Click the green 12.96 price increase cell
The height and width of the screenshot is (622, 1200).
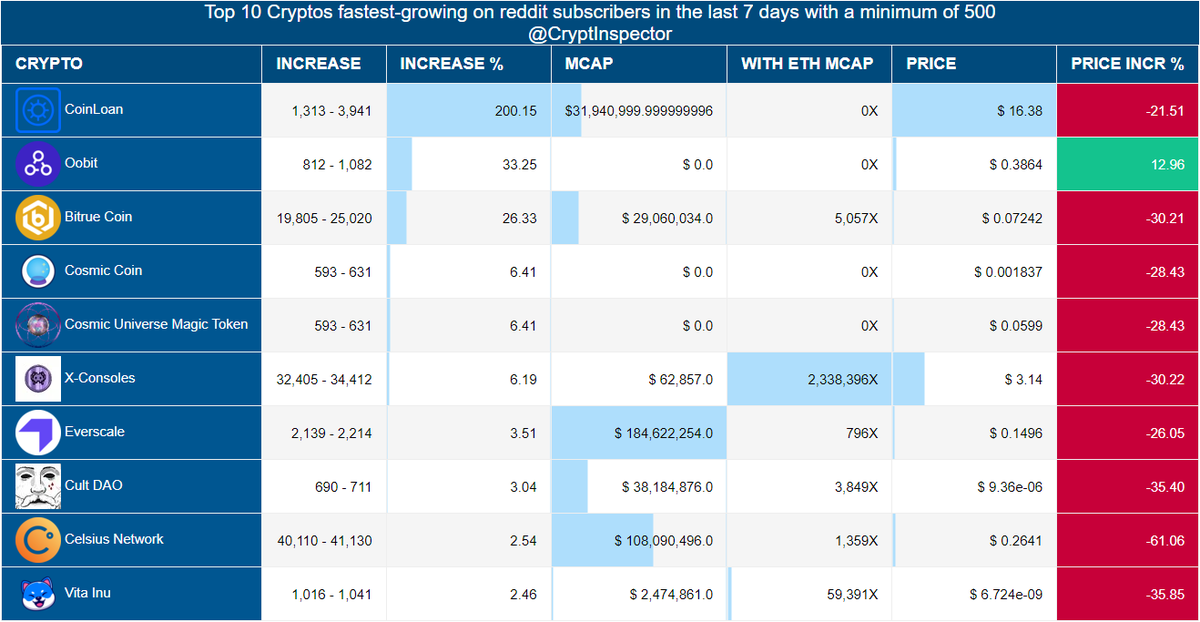click(1128, 164)
